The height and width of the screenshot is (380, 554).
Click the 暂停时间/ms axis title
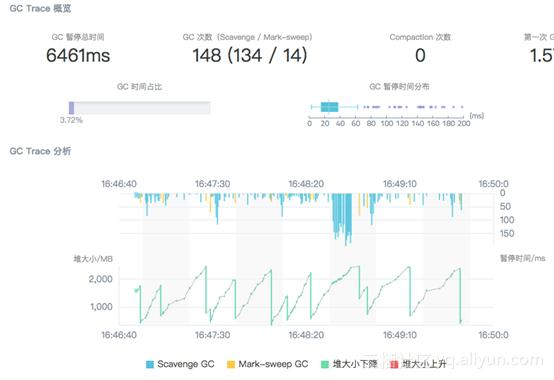tap(523, 258)
